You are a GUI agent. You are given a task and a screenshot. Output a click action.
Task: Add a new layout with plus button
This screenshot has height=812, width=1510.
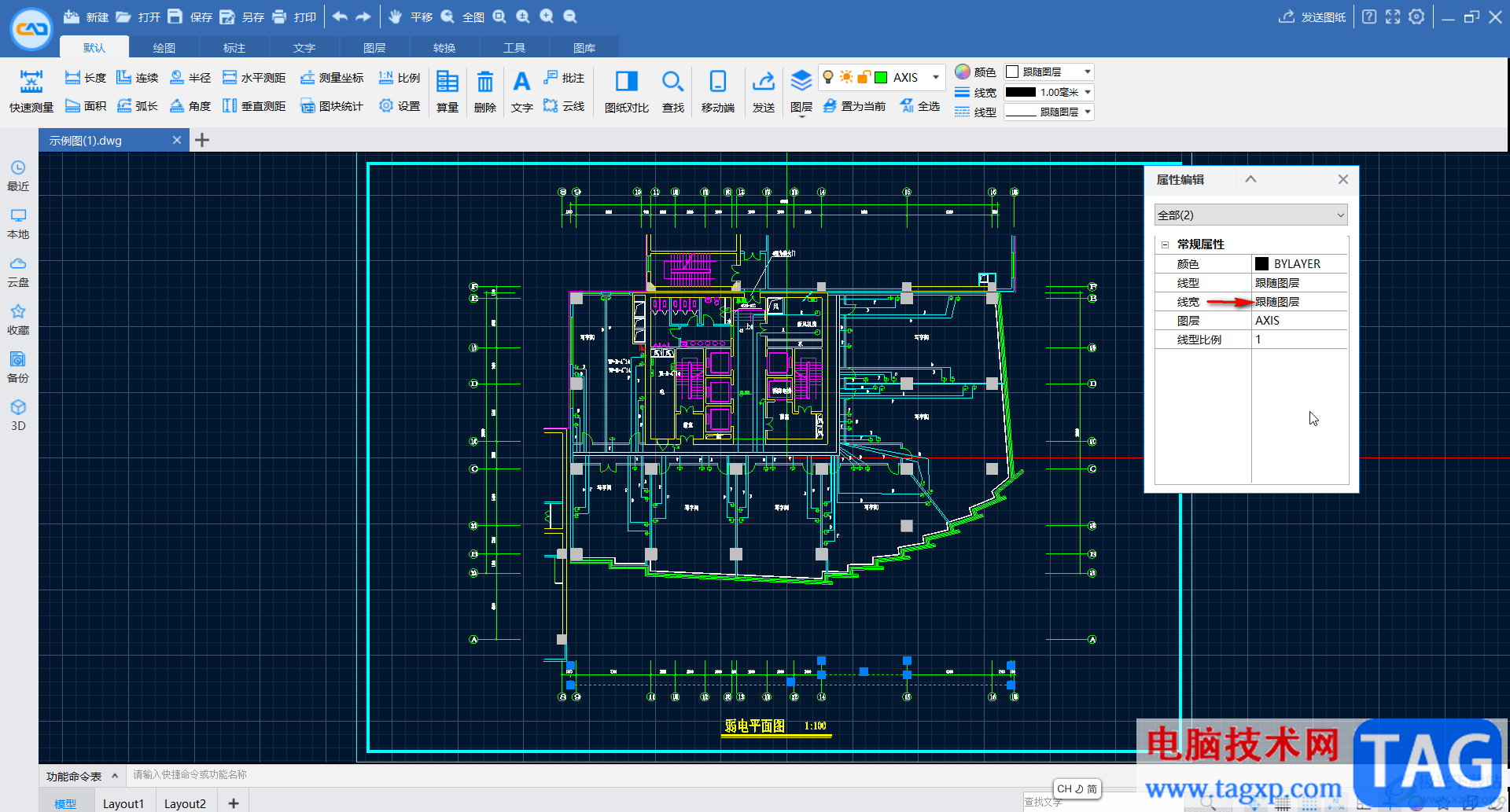(x=233, y=803)
